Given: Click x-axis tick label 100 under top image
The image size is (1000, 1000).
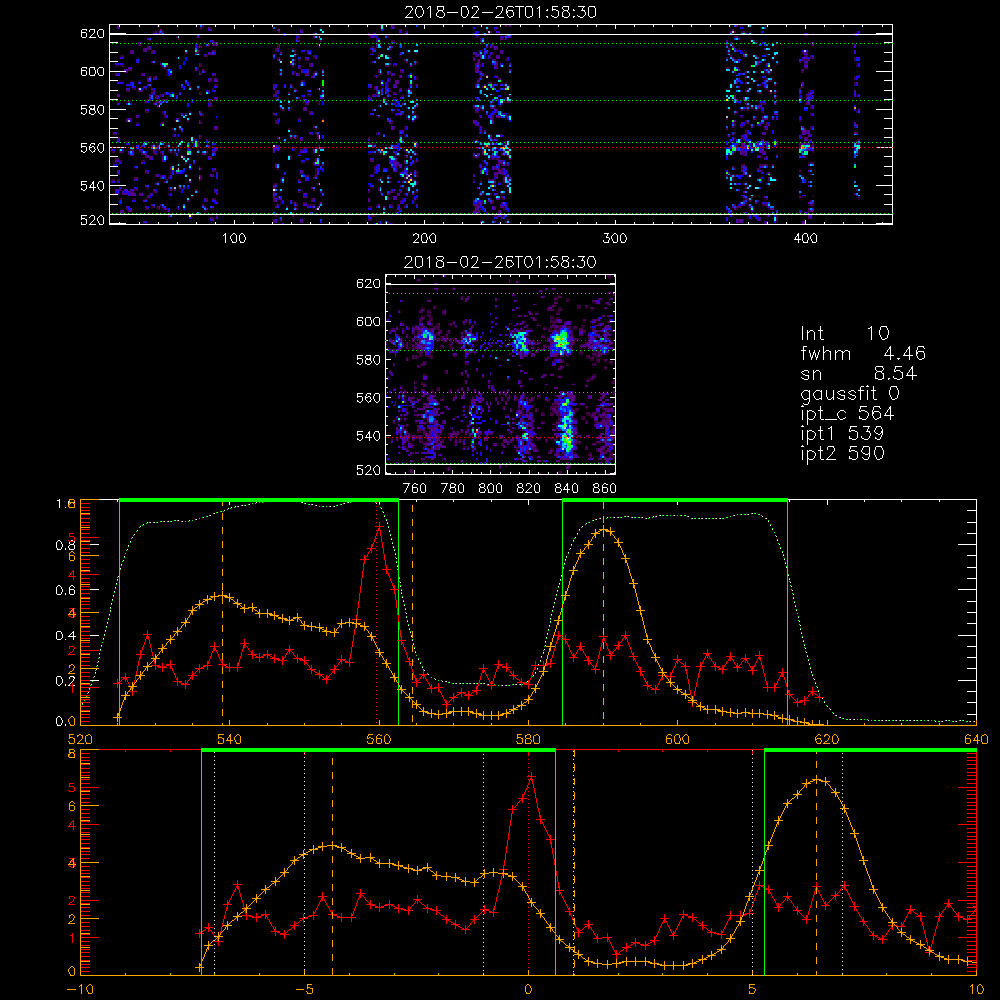Looking at the screenshot, I should 234,238.
